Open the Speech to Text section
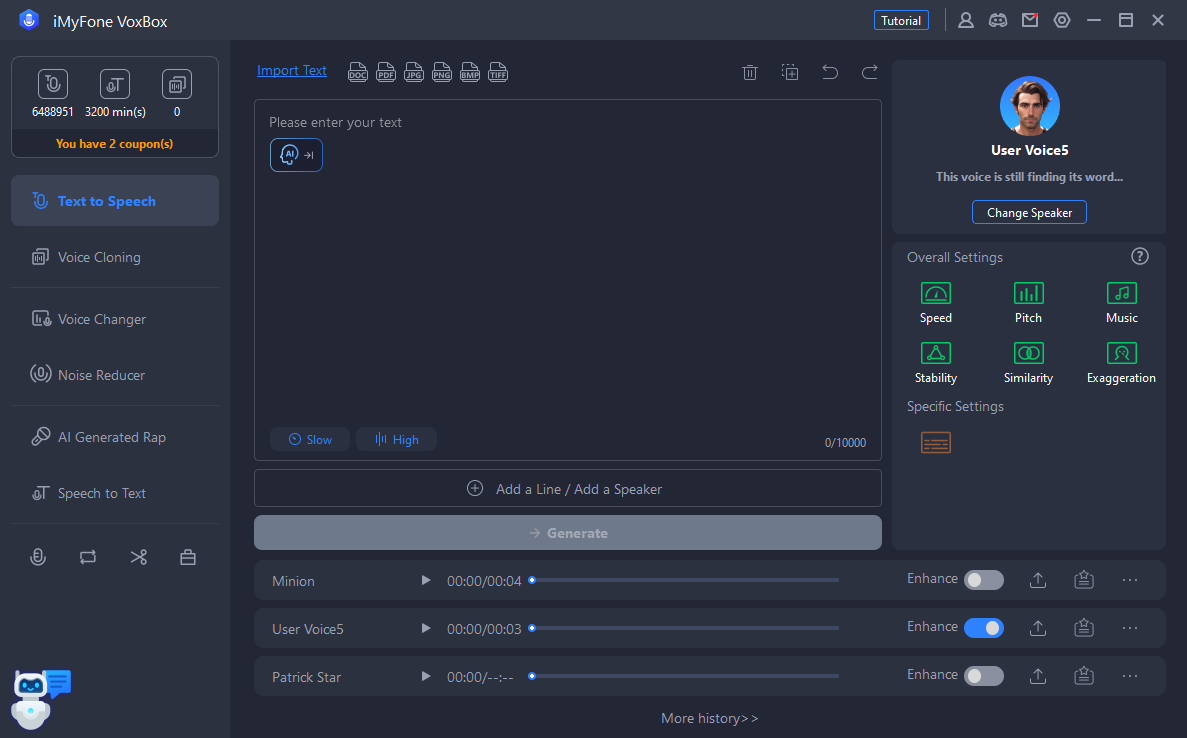This screenshot has width=1187, height=738. point(114,493)
